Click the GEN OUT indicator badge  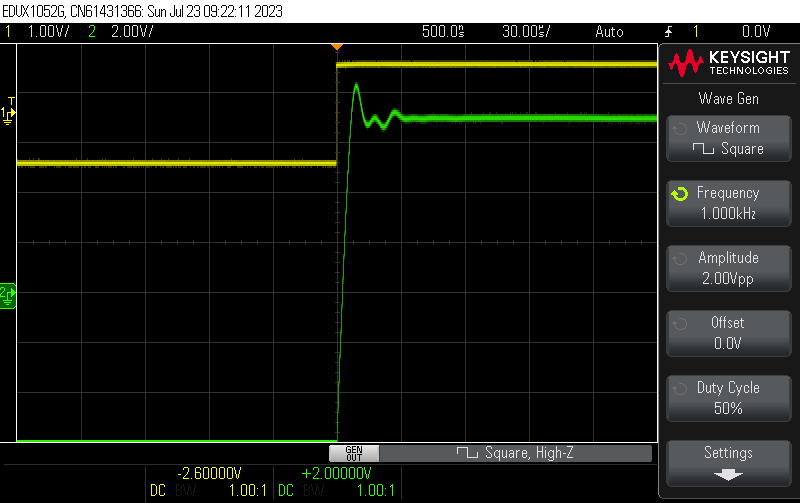352,453
